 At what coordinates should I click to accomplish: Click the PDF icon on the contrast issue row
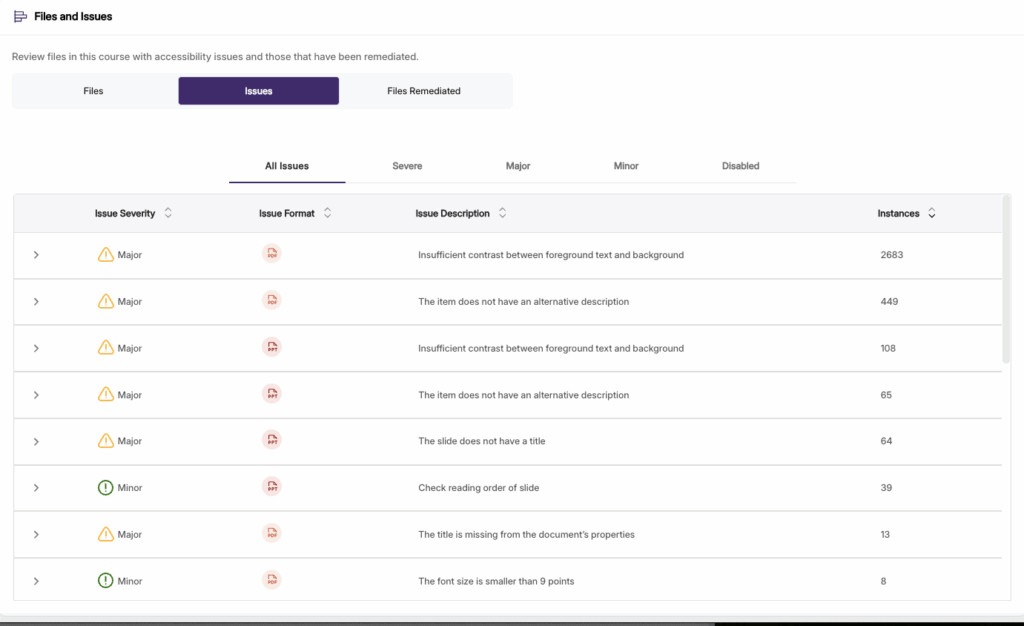tap(271, 254)
